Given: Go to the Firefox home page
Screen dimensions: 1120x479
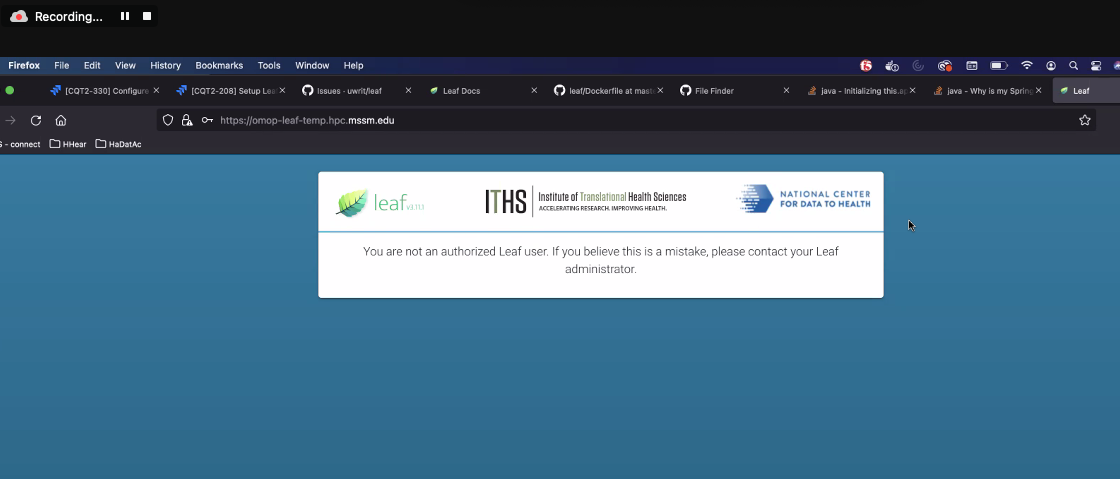Looking at the screenshot, I should pyautogui.click(x=61, y=120).
